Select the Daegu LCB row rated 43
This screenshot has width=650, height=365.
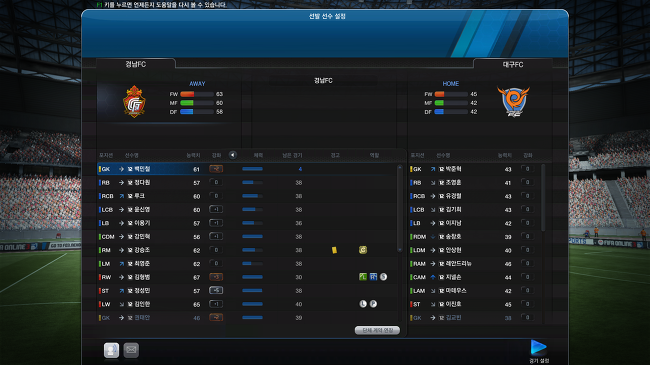[x=474, y=210]
